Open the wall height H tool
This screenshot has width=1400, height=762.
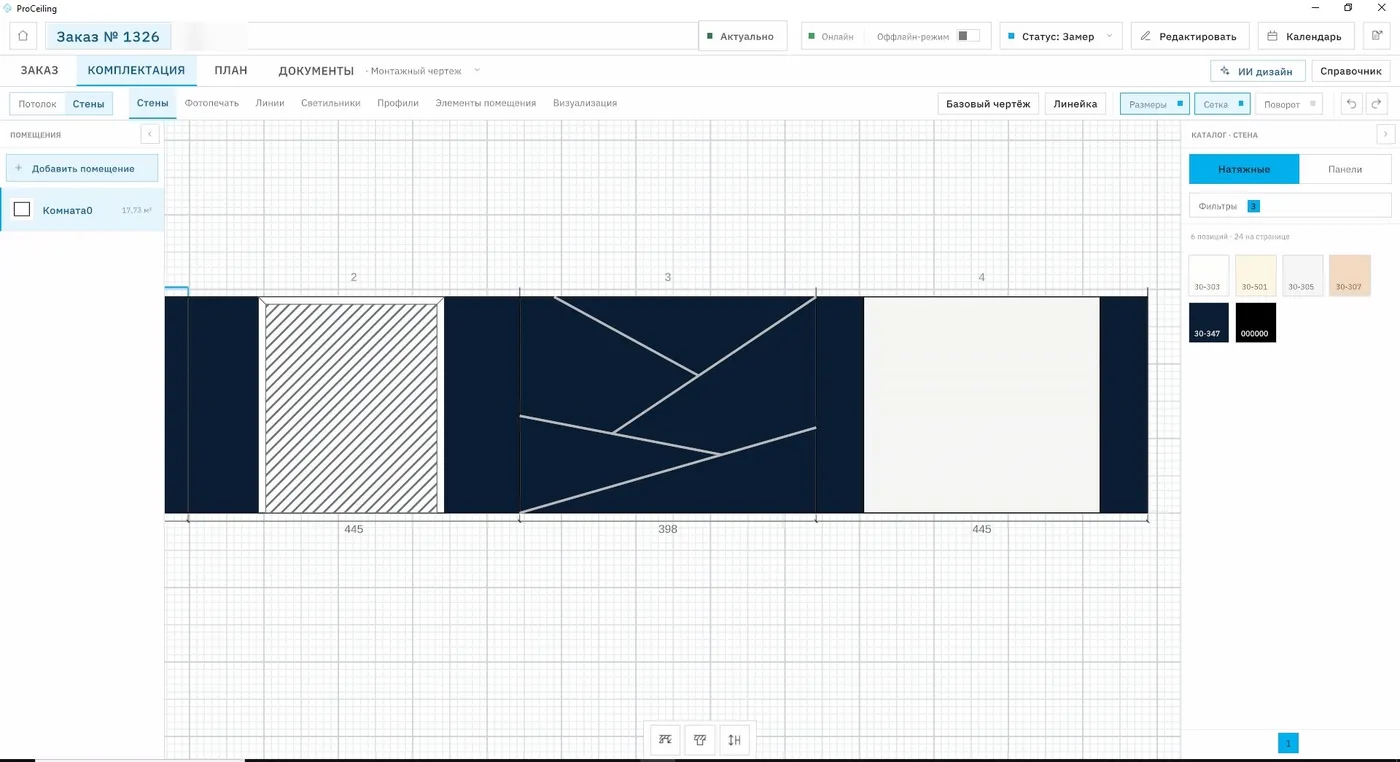tap(735, 740)
